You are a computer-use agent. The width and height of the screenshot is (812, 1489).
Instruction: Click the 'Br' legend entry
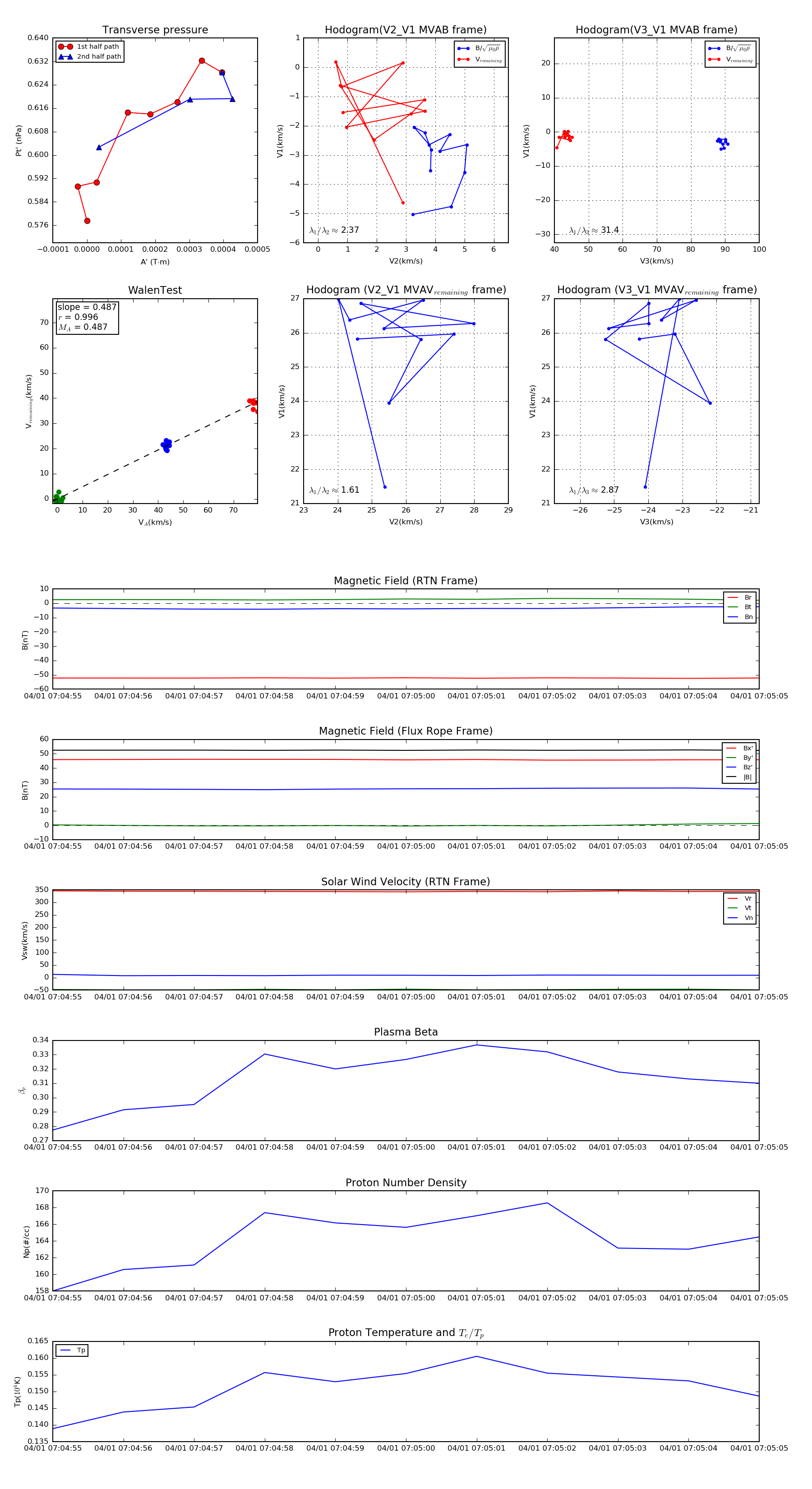click(740, 598)
